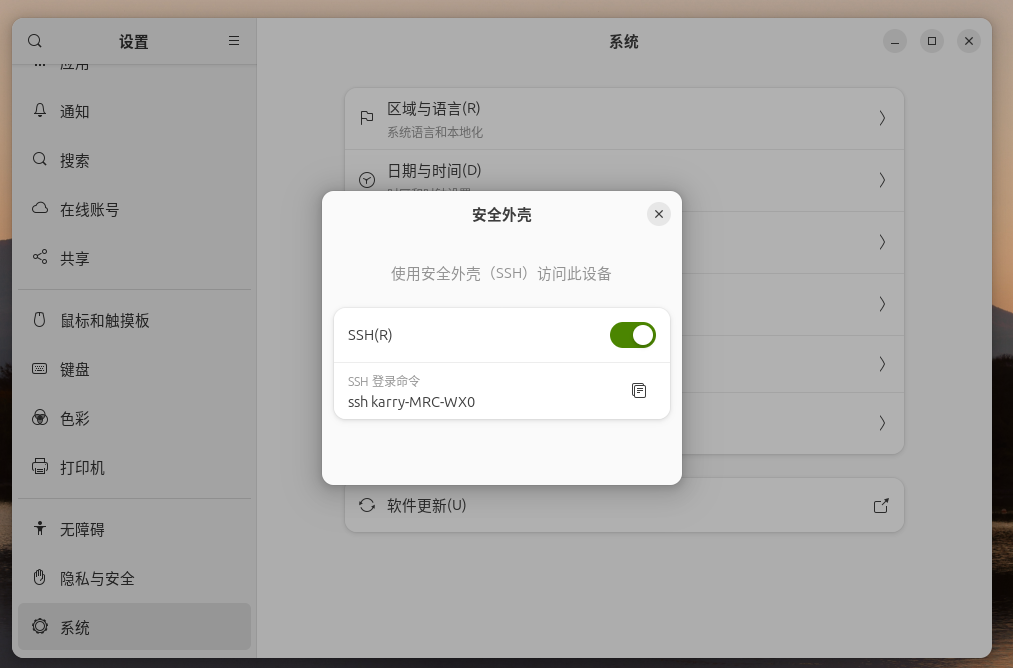Select 通知 in the sidebar

coord(134,111)
